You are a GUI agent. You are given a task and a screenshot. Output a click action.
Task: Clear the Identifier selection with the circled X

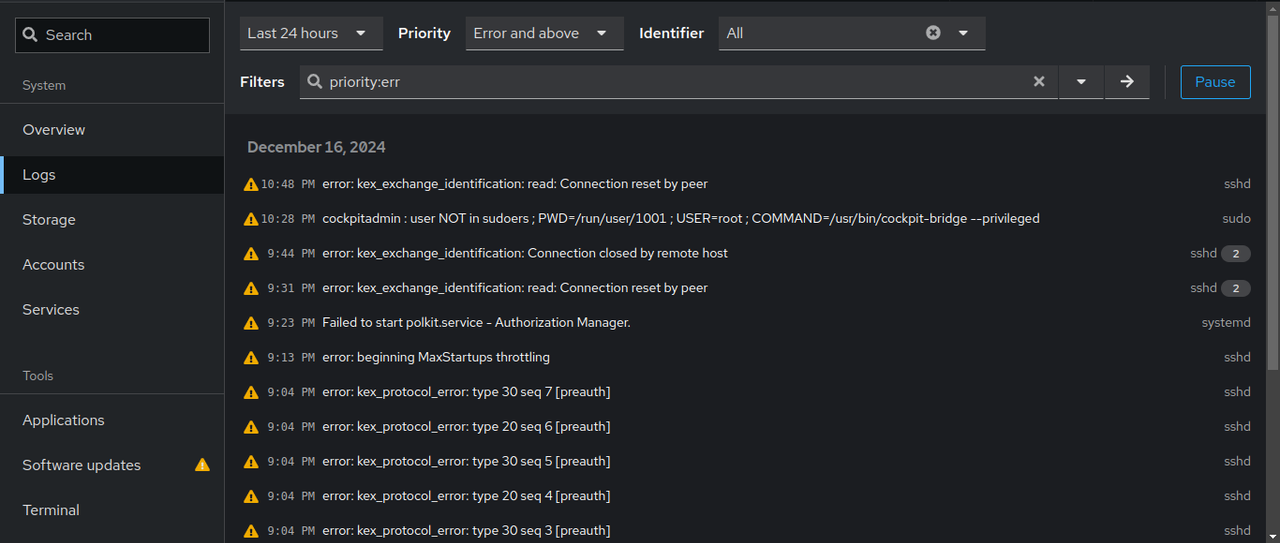pos(933,33)
